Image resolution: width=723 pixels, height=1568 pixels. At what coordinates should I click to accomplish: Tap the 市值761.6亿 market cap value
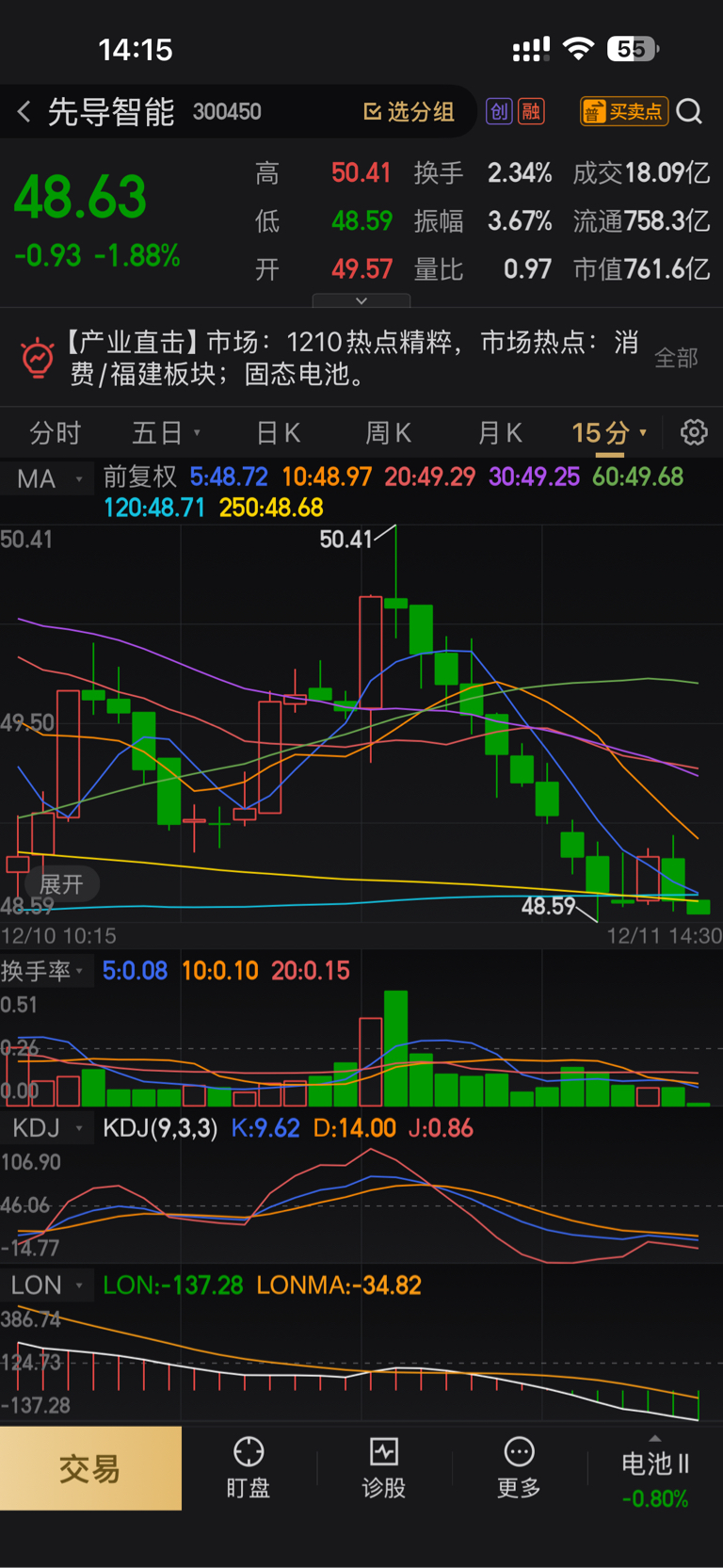tap(641, 269)
